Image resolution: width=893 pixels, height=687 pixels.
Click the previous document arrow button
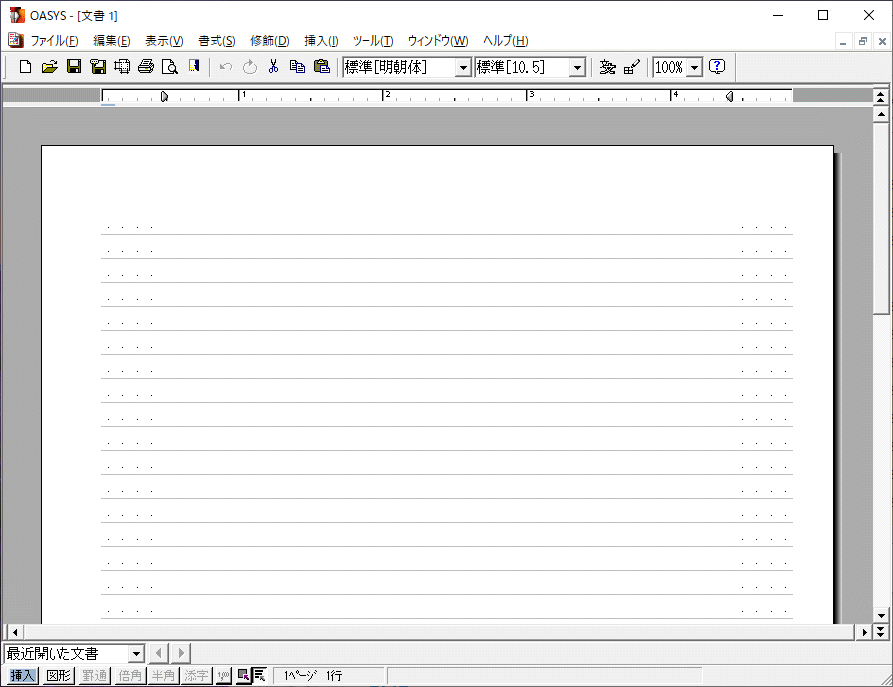(159, 653)
